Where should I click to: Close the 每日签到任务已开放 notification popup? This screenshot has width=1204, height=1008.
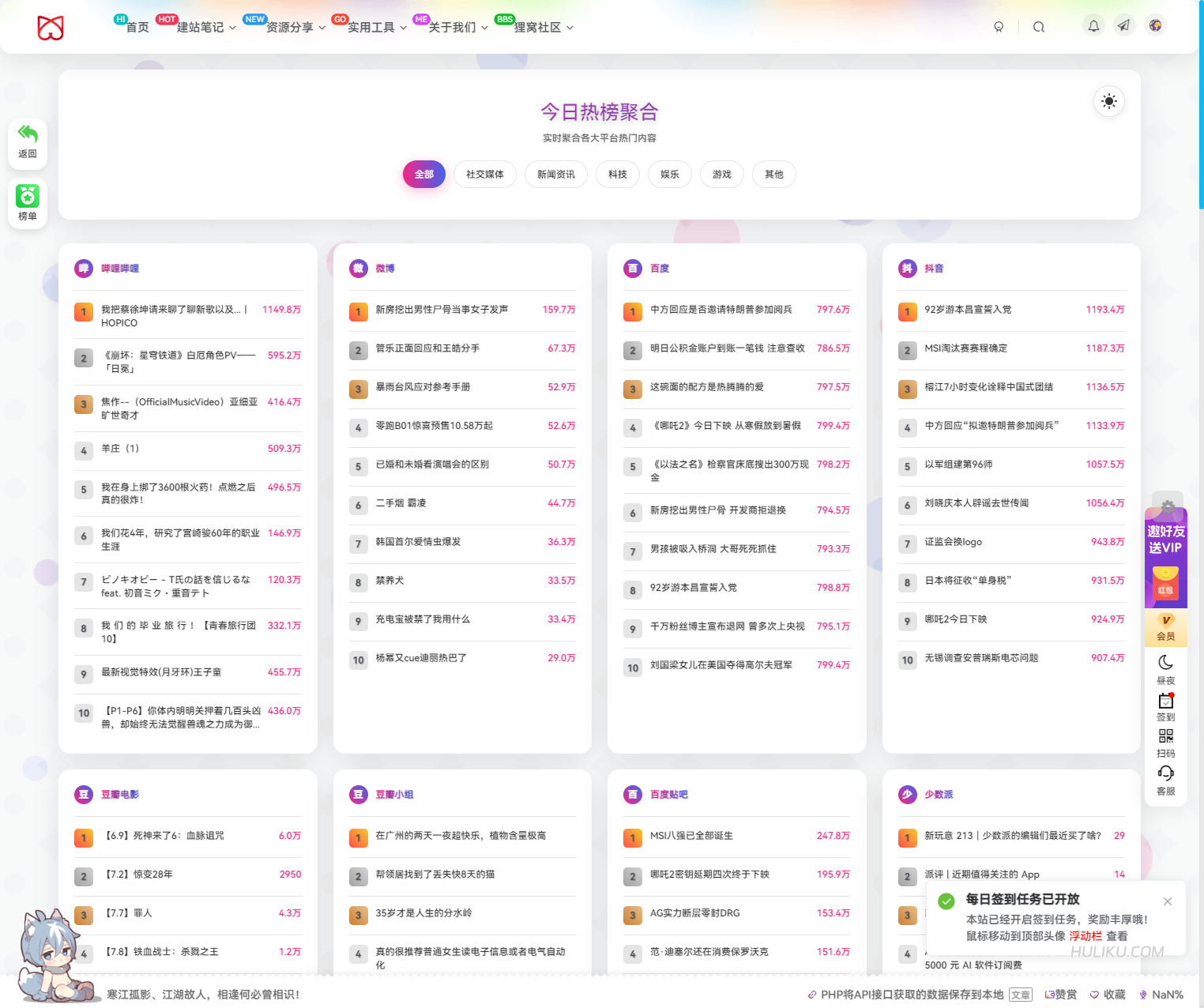pyautogui.click(x=1167, y=901)
